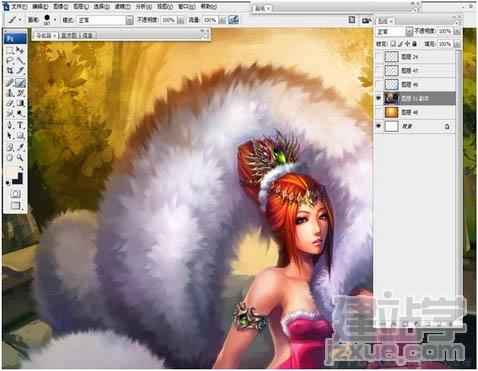Select the Path Selection tool
The width and height of the screenshot is (478, 371).
(x=10, y=136)
